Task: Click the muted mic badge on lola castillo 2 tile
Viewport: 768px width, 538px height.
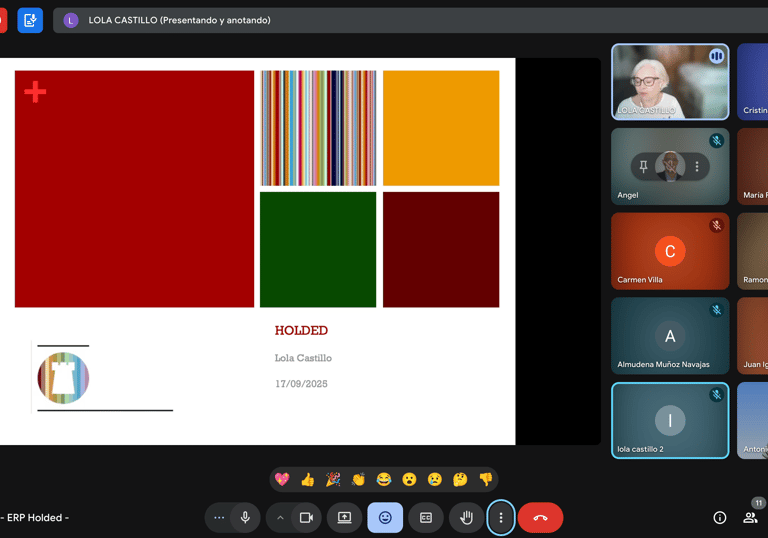Action: coord(717,395)
